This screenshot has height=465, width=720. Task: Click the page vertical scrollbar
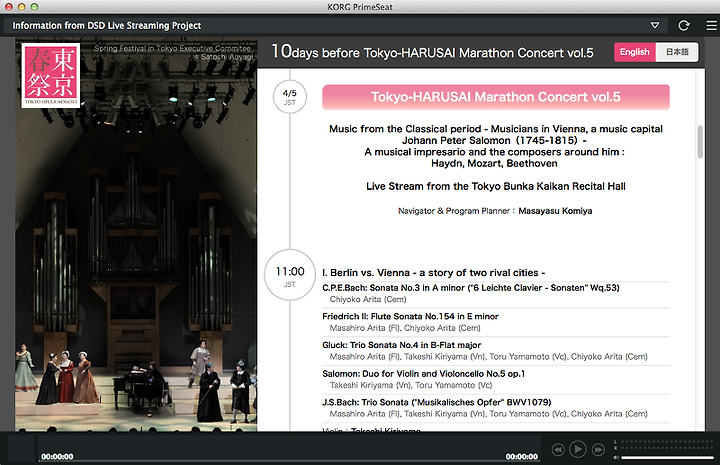(700, 141)
